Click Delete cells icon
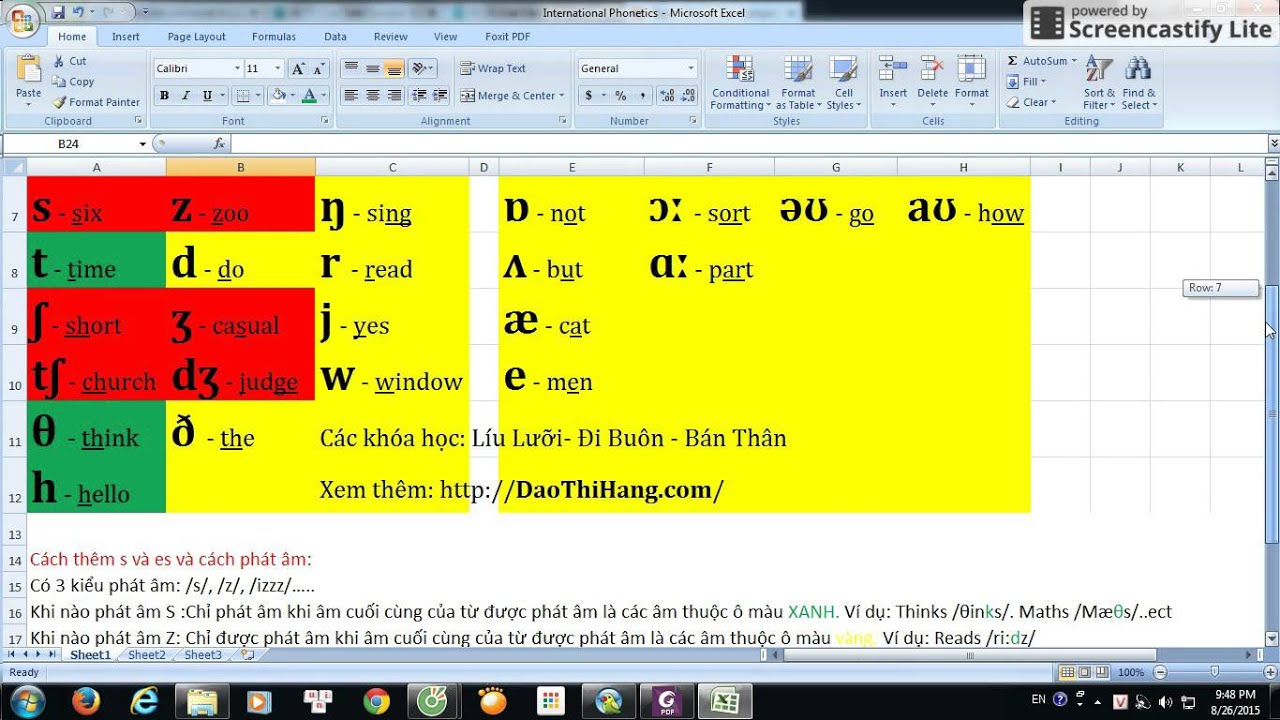The width and height of the screenshot is (1280, 720). [932, 70]
